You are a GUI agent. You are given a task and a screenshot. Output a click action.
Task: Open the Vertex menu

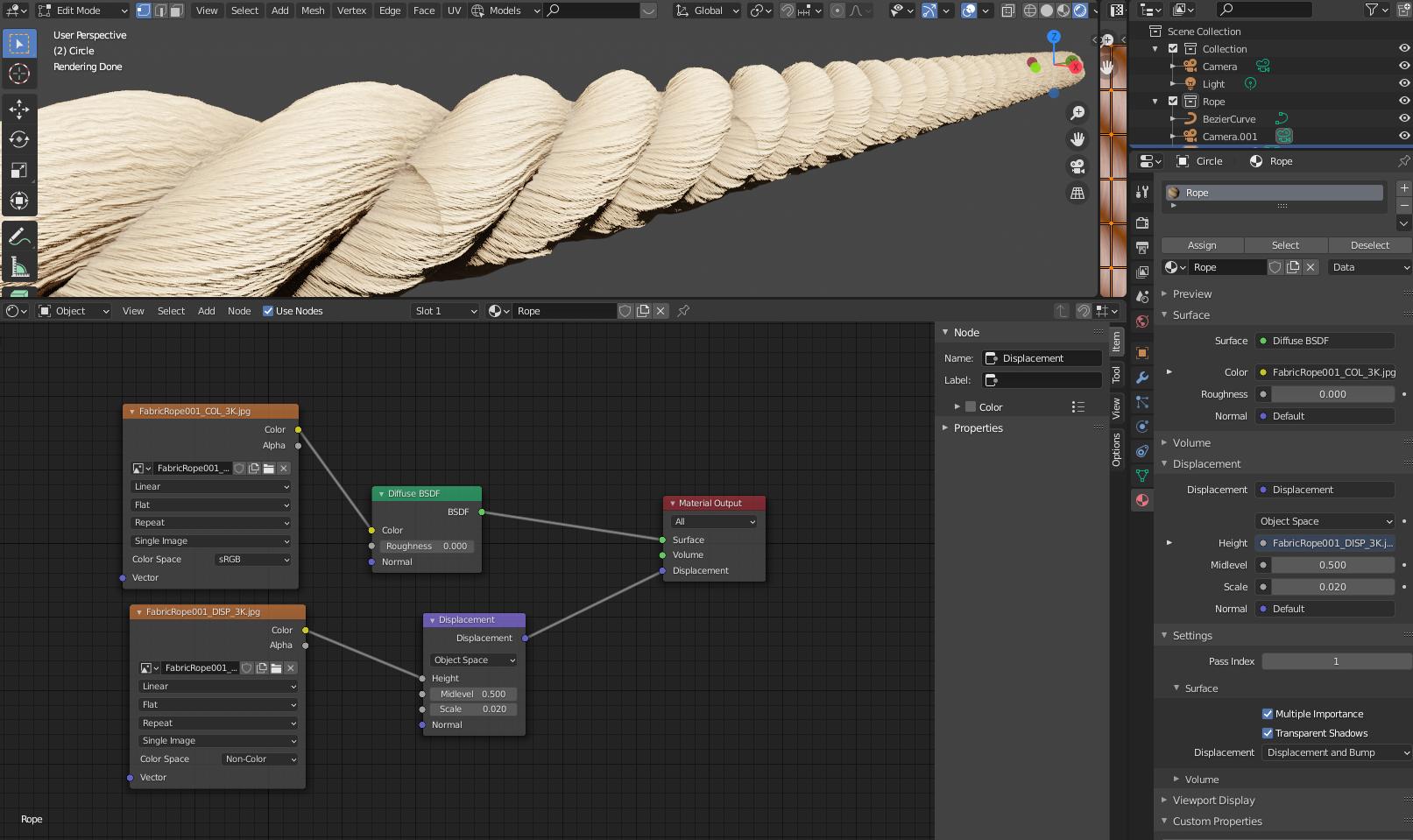tap(351, 11)
